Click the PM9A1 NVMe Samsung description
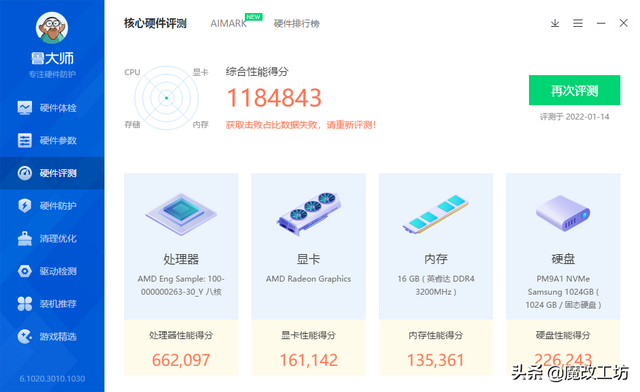Screen dimensions: 640x392 pos(563,292)
